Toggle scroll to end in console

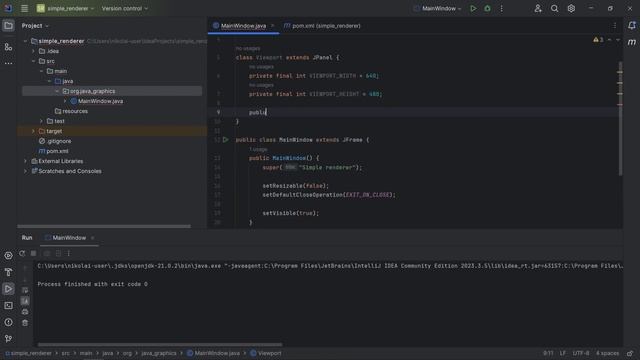coord(25,301)
